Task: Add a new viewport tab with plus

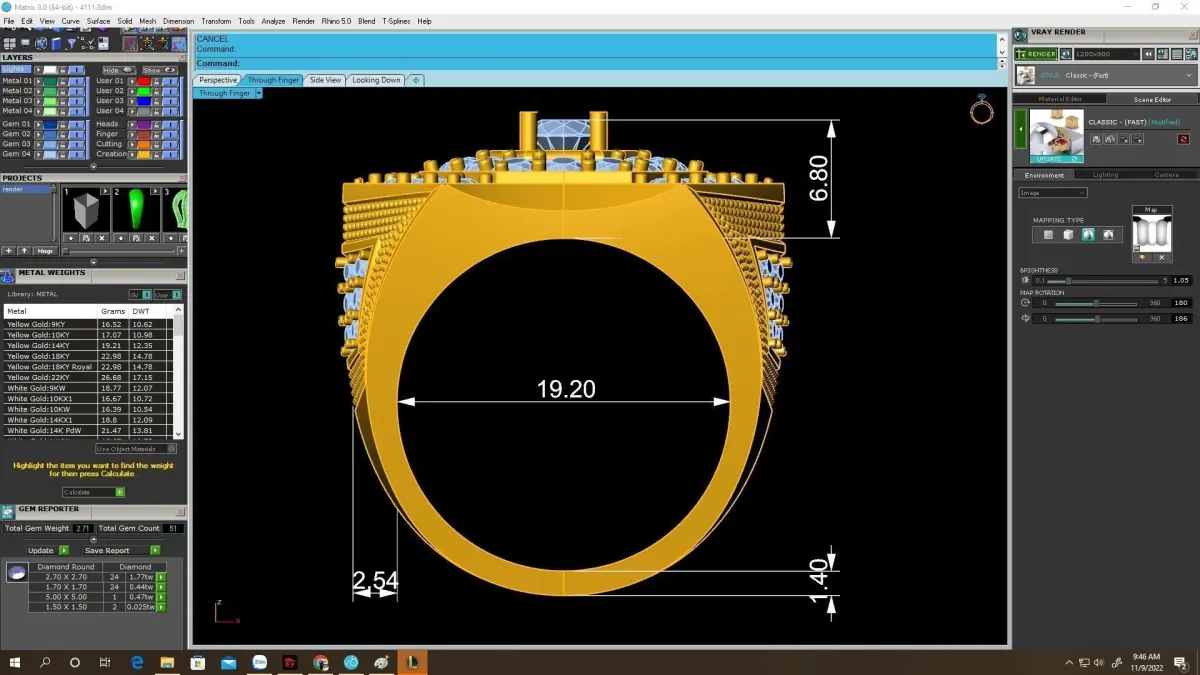Action: 415,80
